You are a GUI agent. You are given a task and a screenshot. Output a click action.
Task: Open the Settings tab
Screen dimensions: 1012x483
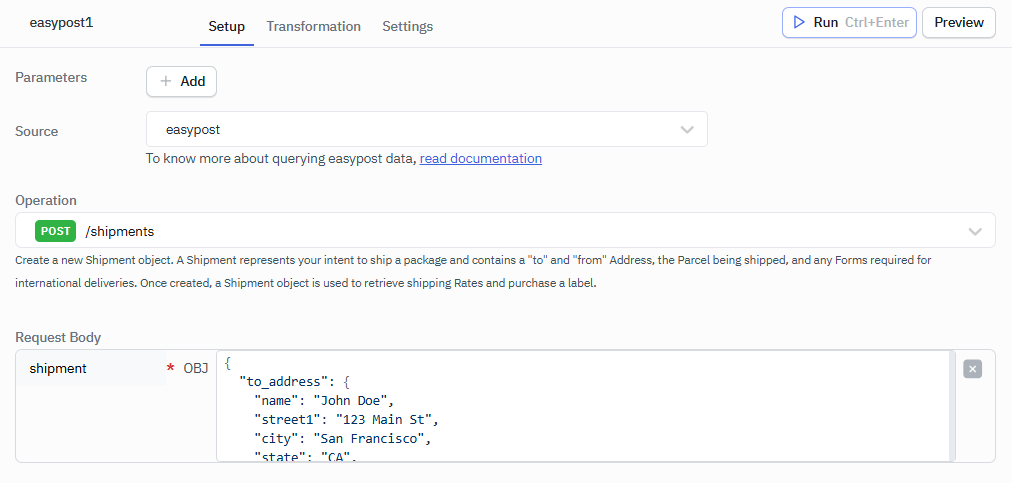point(407,26)
